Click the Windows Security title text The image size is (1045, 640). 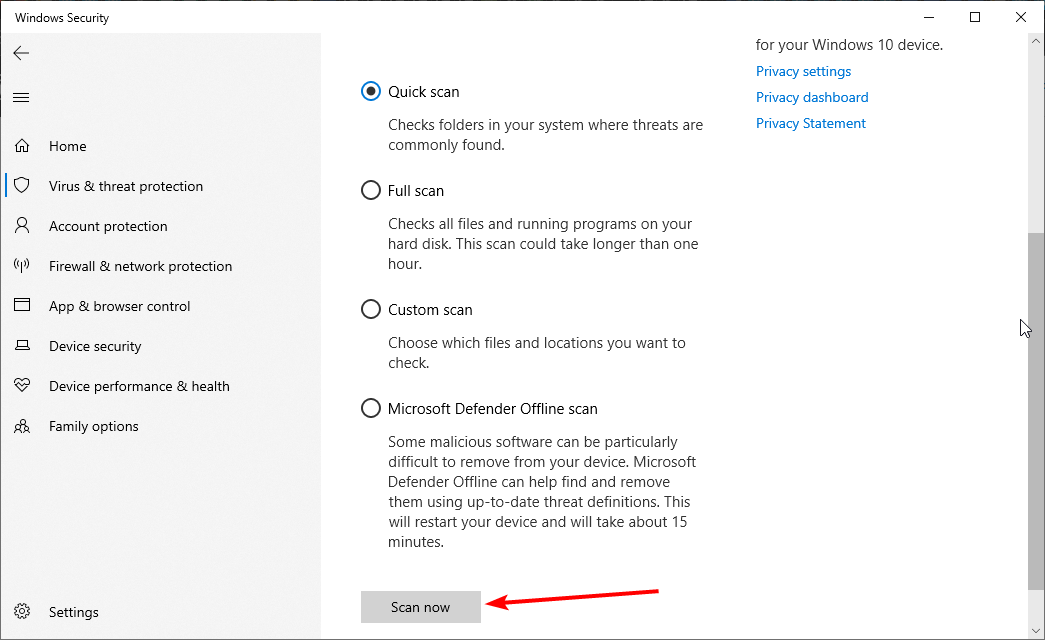coord(62,18)
